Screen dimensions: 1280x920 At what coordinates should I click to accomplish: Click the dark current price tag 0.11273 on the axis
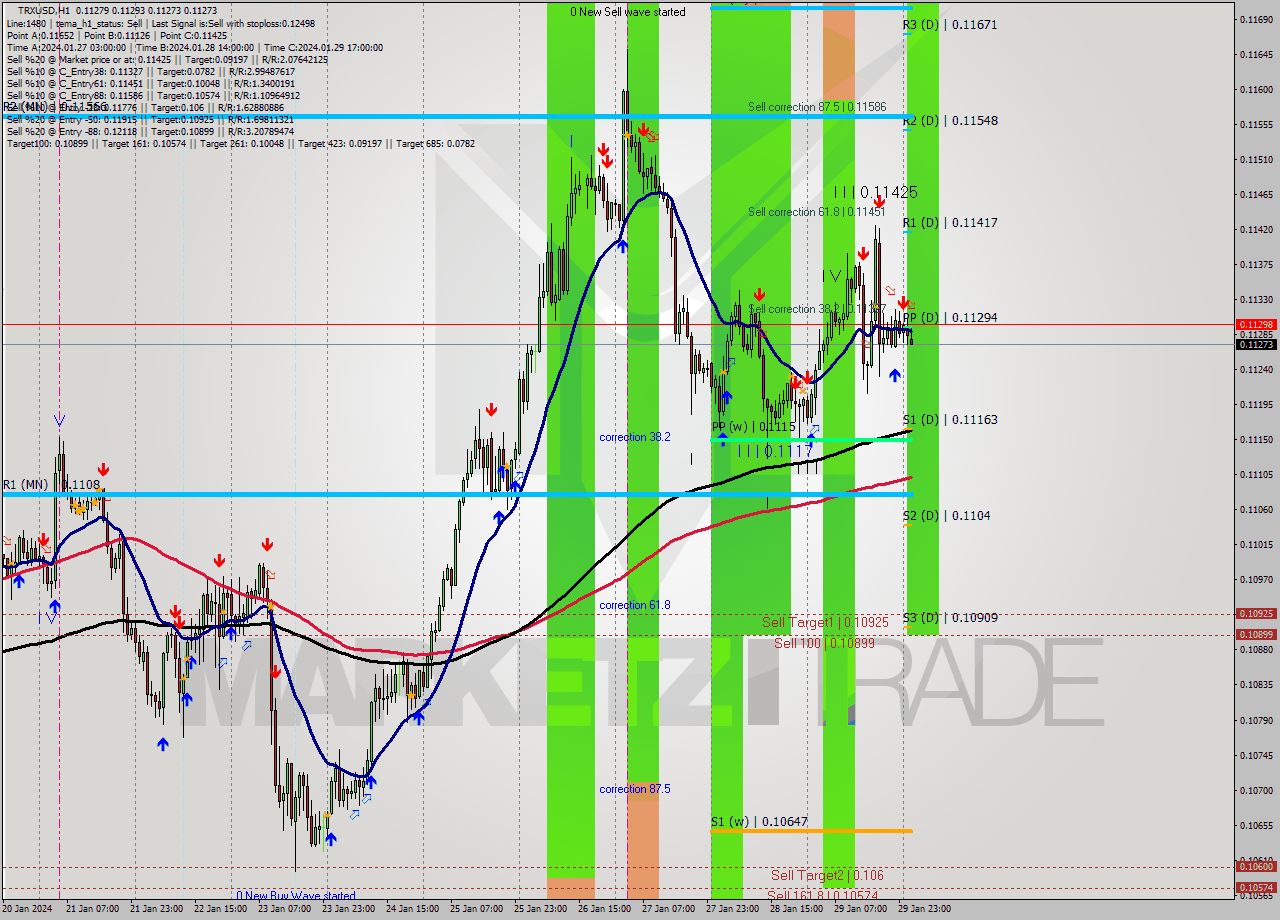click(x=1256, y=344)
